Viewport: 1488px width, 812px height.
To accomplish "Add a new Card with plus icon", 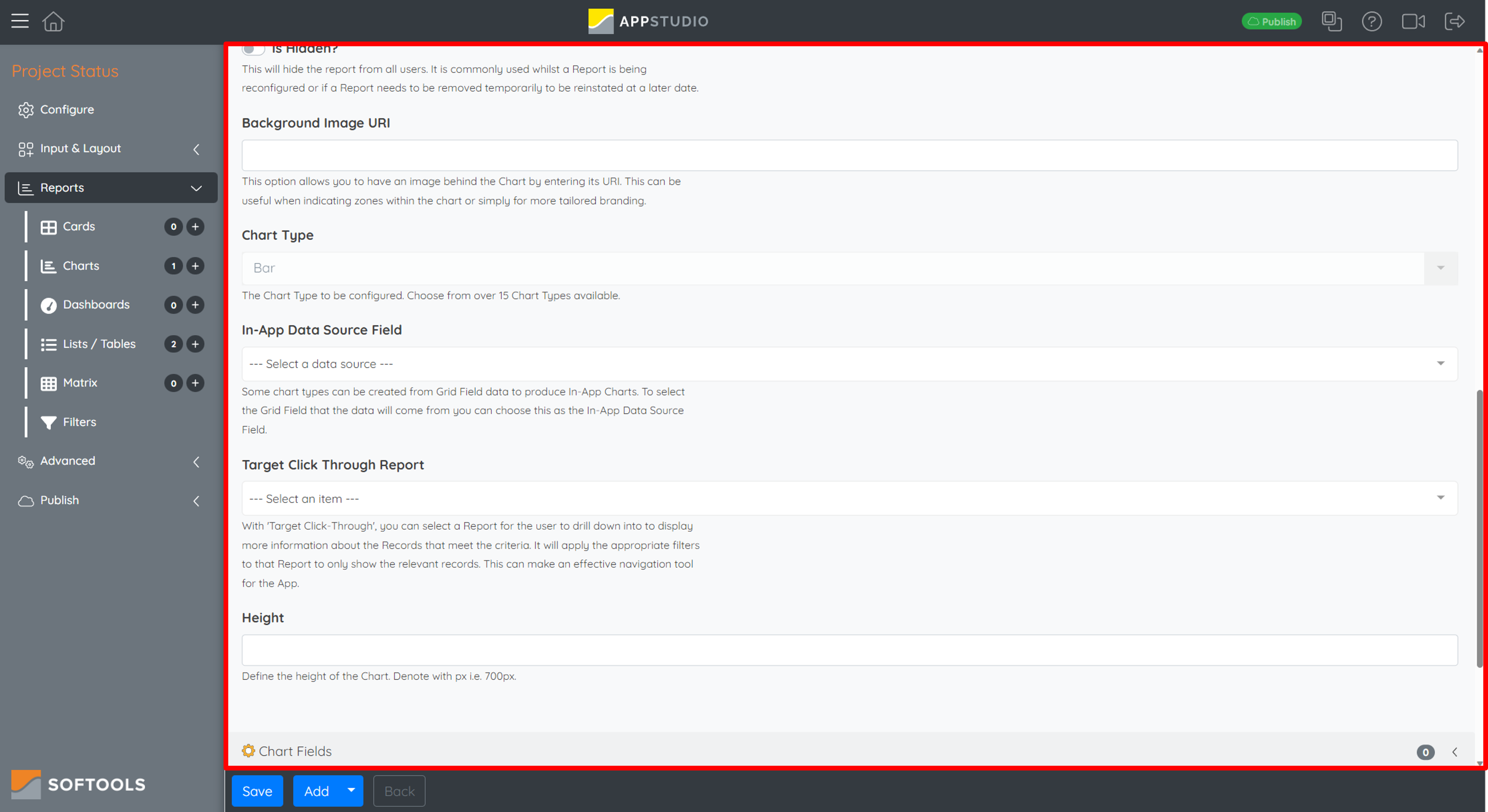I will 195,227.
